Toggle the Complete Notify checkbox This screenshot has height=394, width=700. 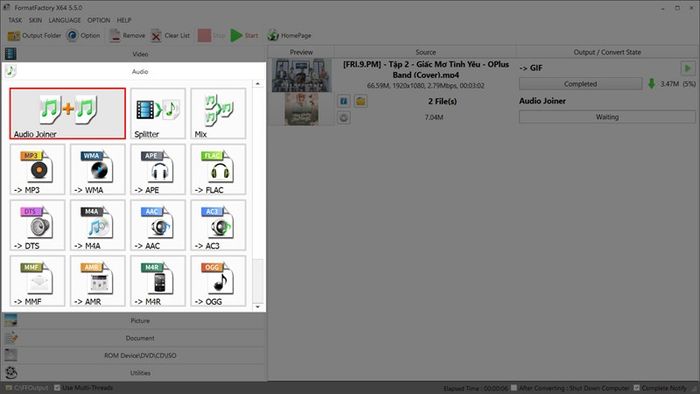(637, 388)
